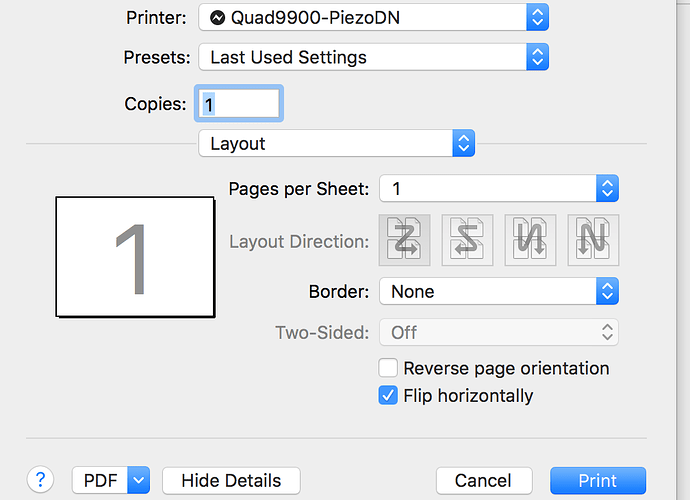Select right-to-left then down layout direction
The height and width of the screenshot is (500, 690).
tap(467, 241)
